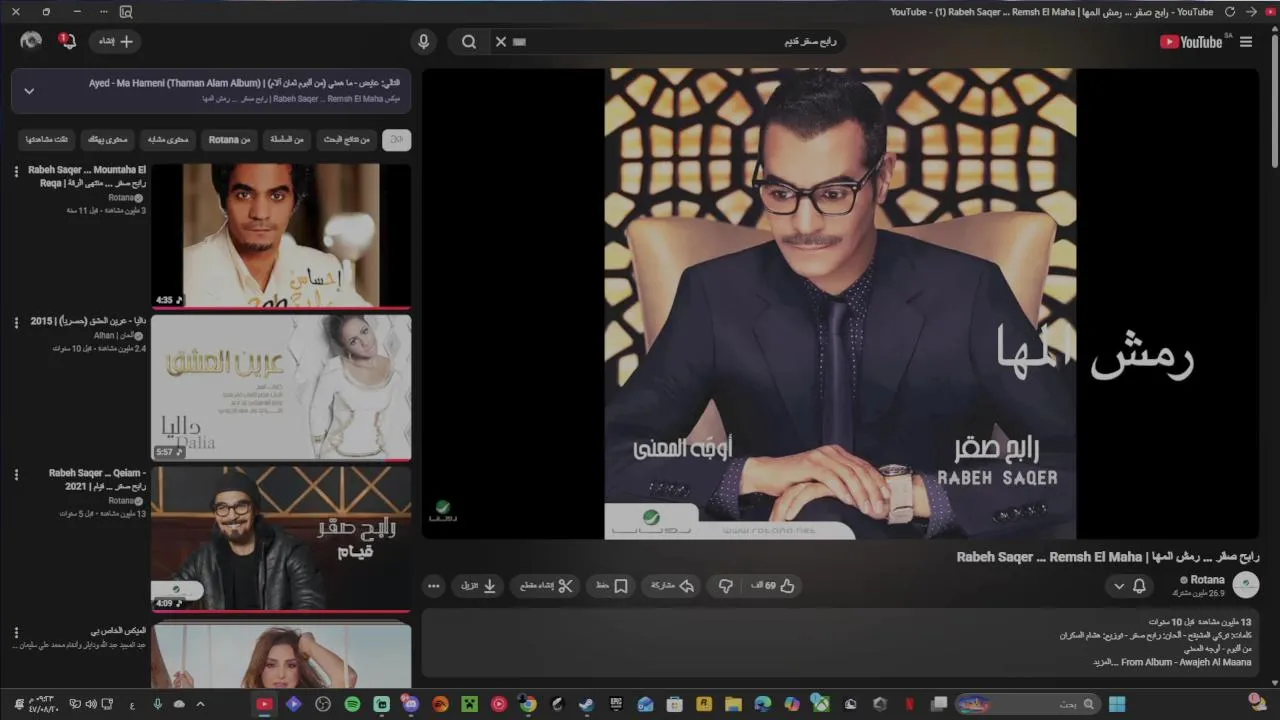The height and width of the screenshot is (720, 1280).
Task: Click the search magnifier button
Action: [x=469, y=42]
